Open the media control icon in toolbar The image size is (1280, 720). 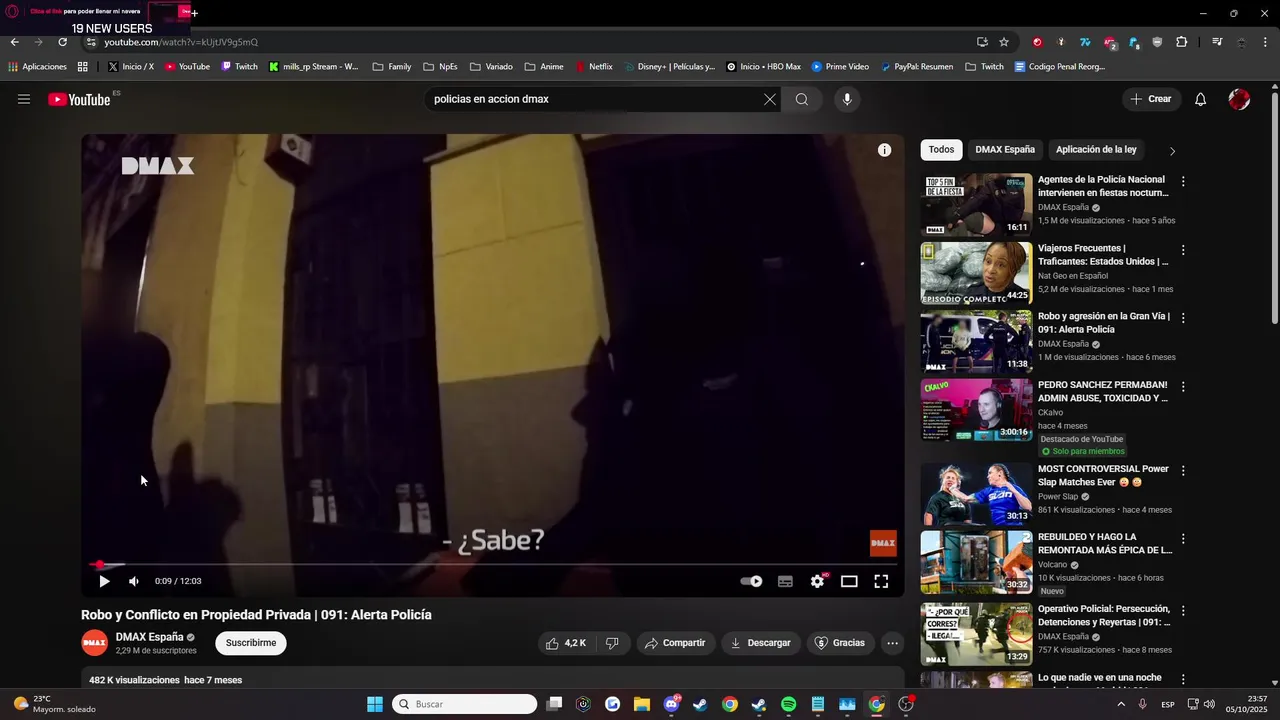click(1217, 42)
